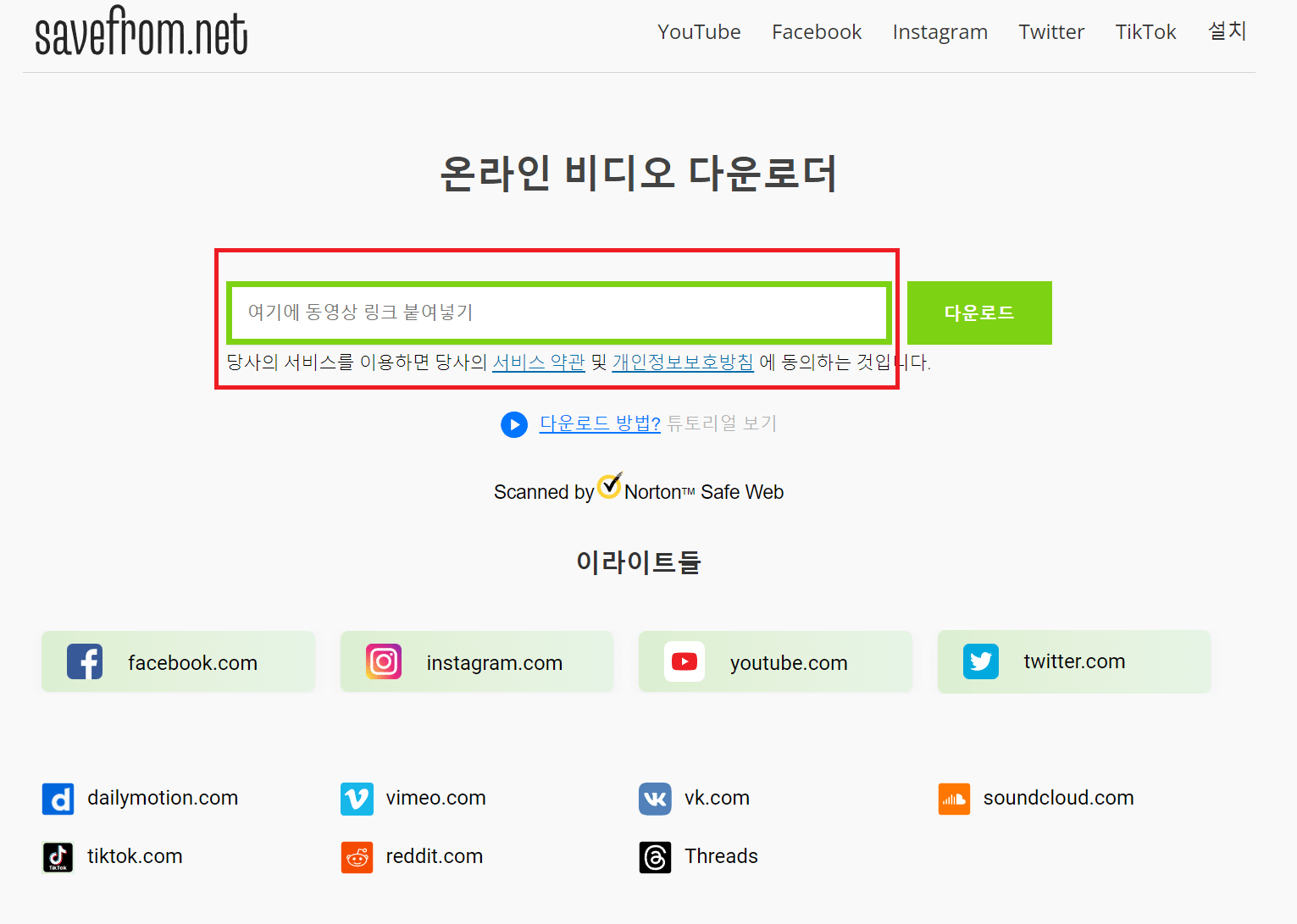
Task: Open the reddit.com link text
Action: [x=434, y=856]
